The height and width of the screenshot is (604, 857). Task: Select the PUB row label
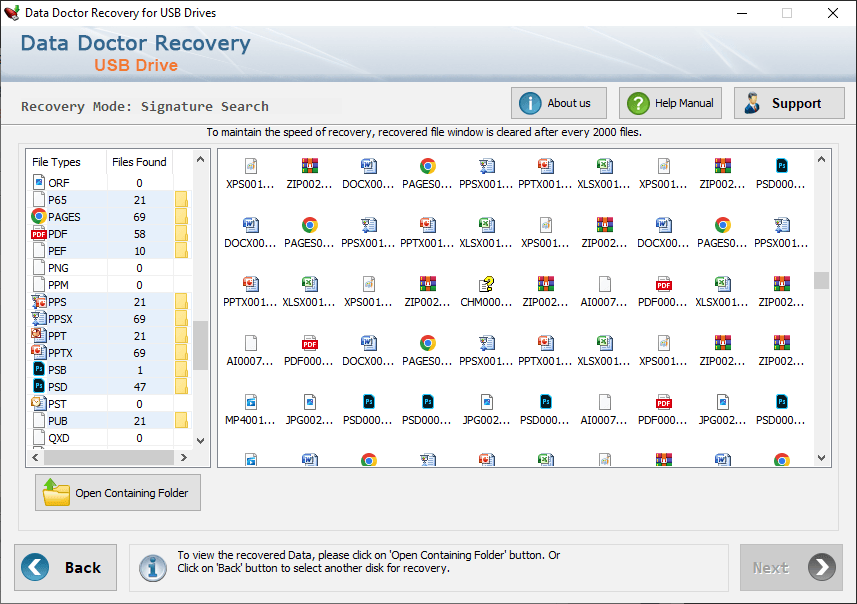pos(58,421)
